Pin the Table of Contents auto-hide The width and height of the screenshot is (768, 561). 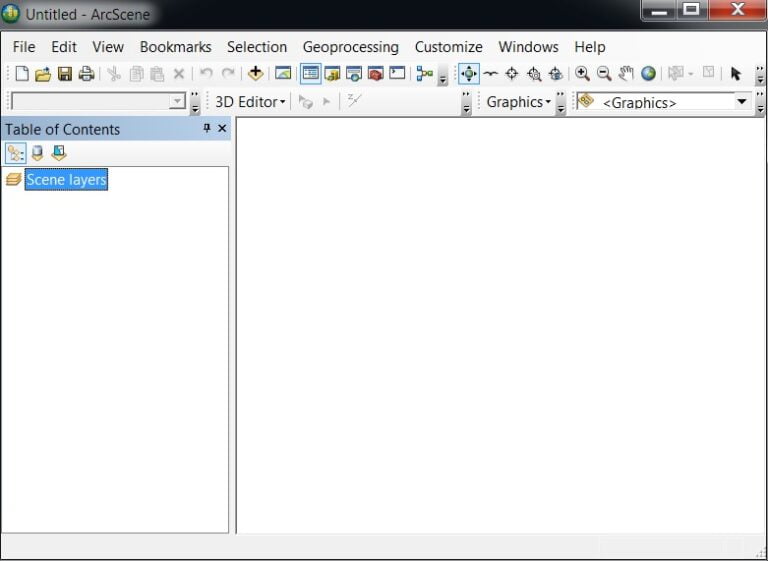click(x=207, y=129)
